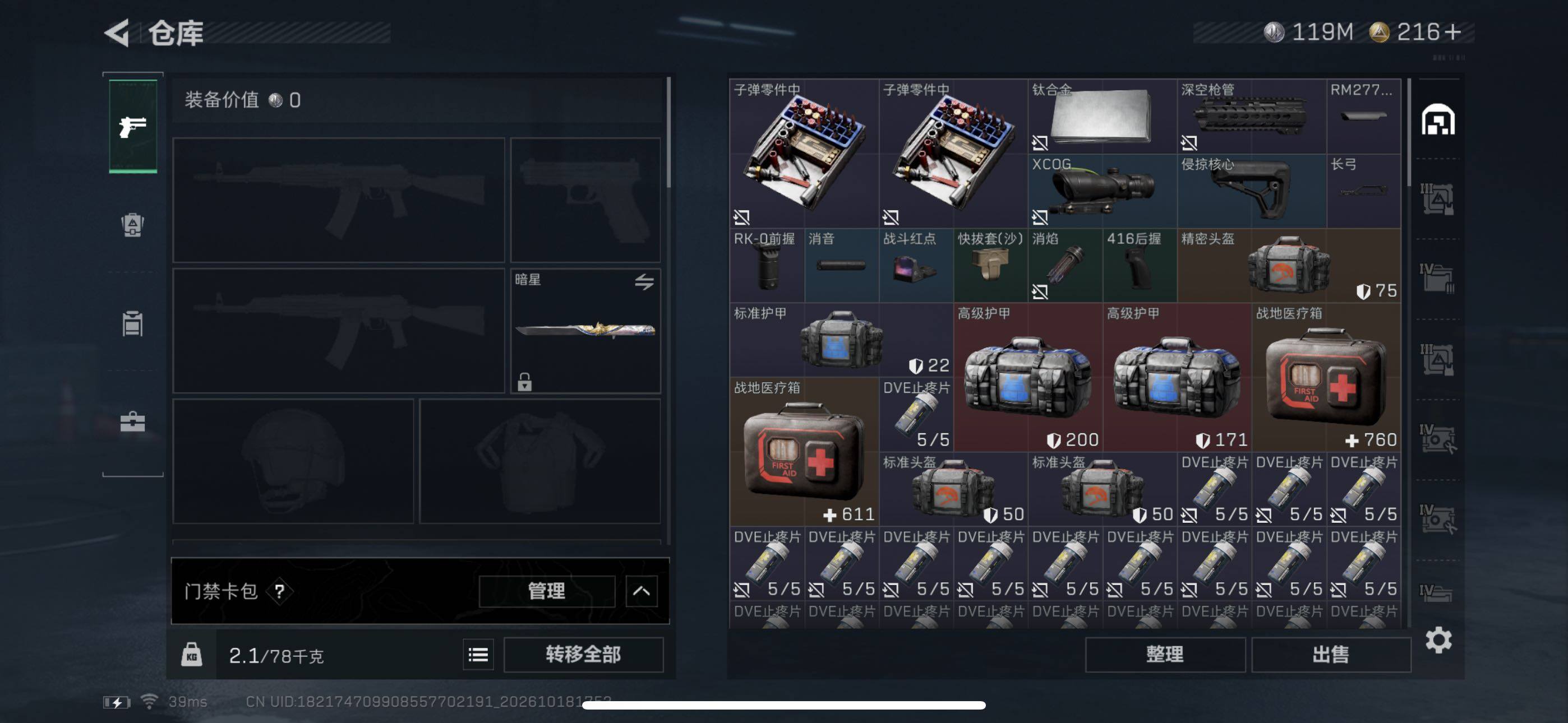Select the weapon (pistol) loadout tab
1568x723 pixels.
(x=133, y=126)
